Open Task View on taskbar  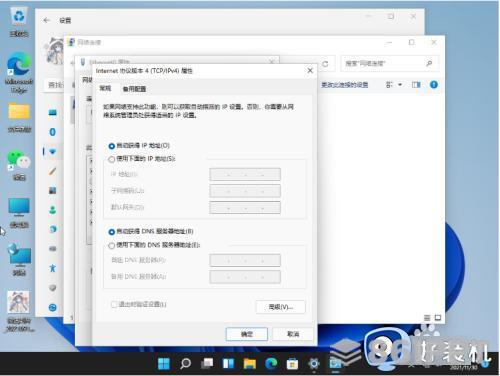pos(207,364)
